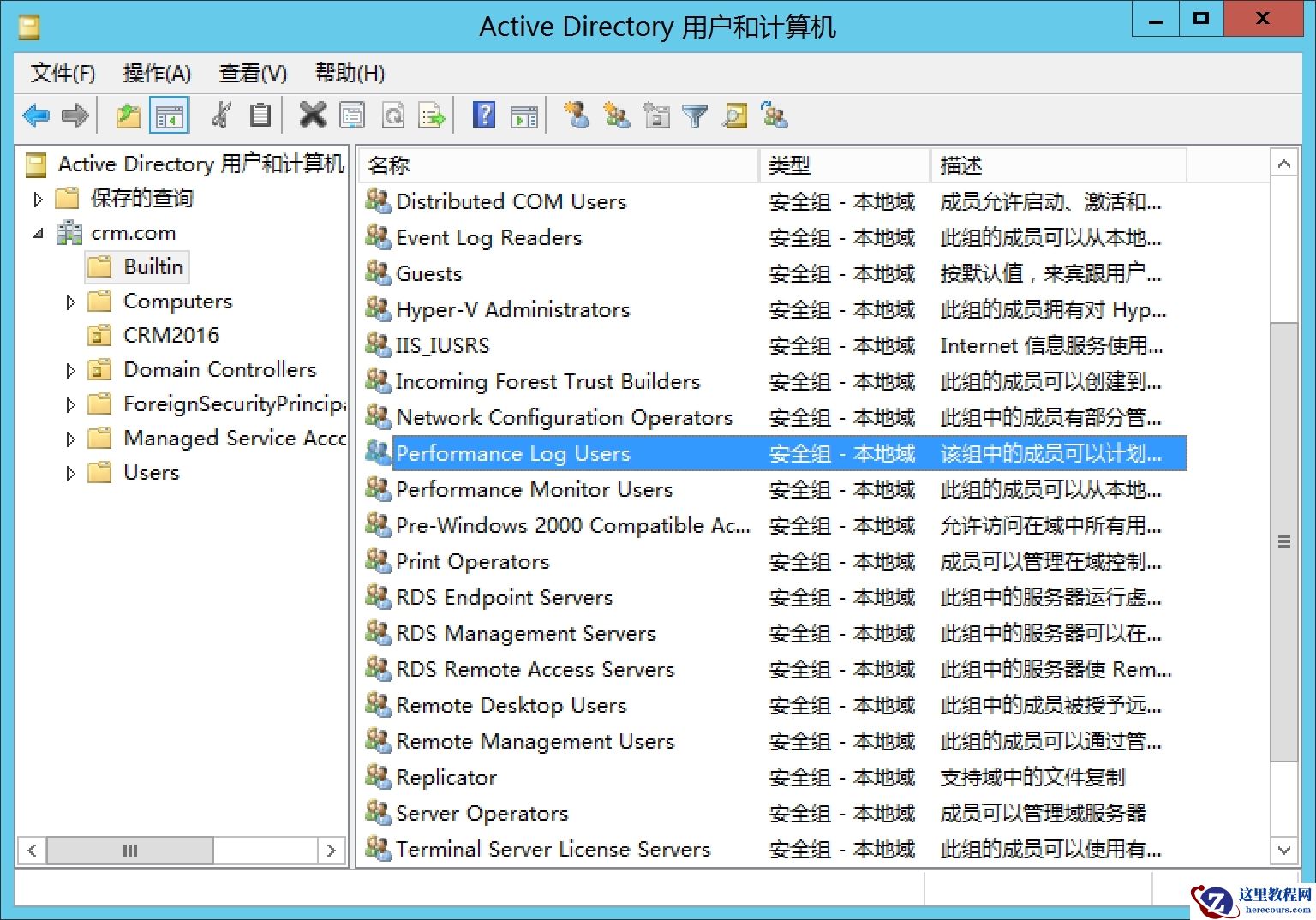
Task: Select the Builtin folder in the tree
Action: click(153, 266)
